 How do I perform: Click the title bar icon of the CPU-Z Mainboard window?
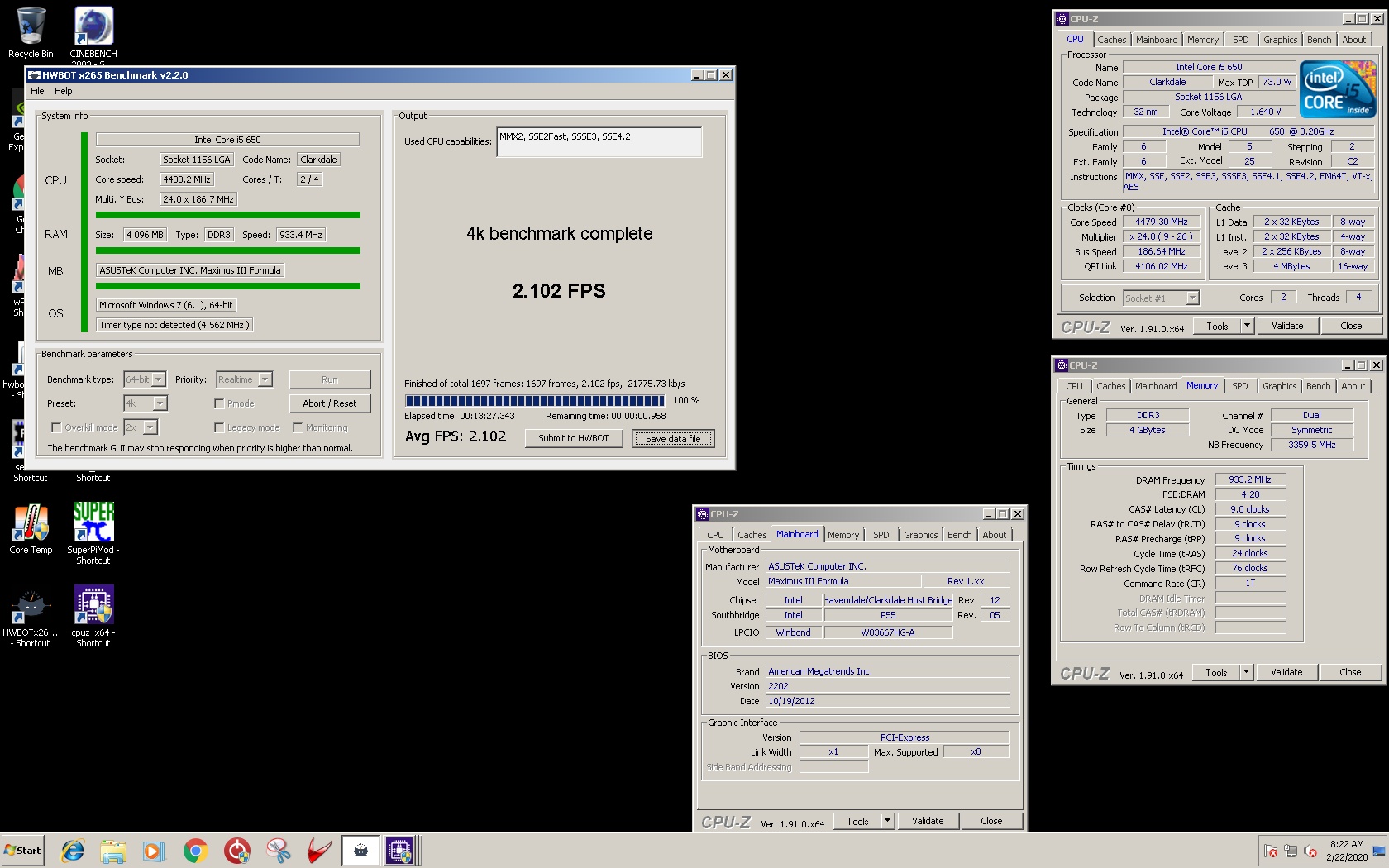pos(703,514)
